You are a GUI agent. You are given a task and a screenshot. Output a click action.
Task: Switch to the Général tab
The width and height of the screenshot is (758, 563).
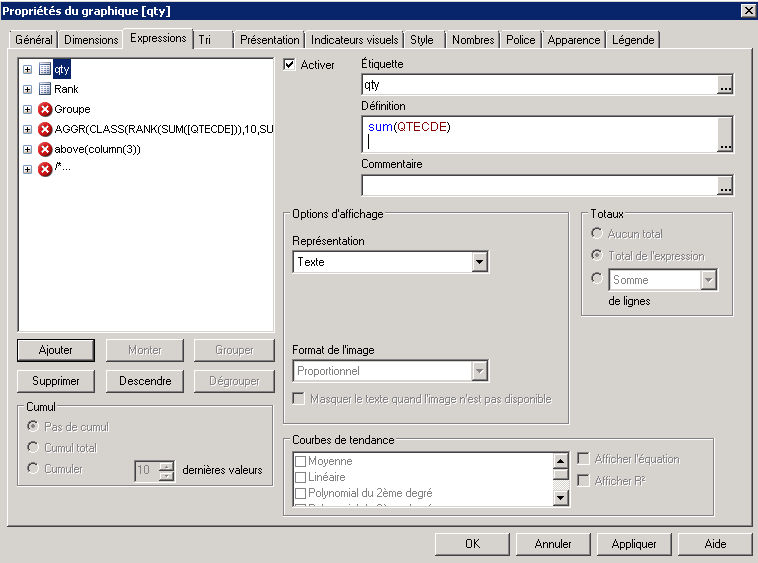[33, 40]
